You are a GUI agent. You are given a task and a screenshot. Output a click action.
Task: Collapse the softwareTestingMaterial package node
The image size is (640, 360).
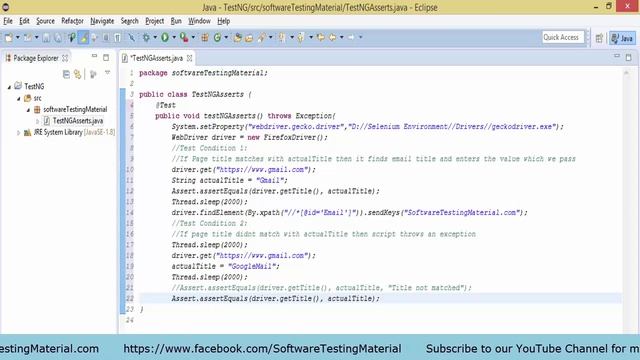[x=29, y=110]
